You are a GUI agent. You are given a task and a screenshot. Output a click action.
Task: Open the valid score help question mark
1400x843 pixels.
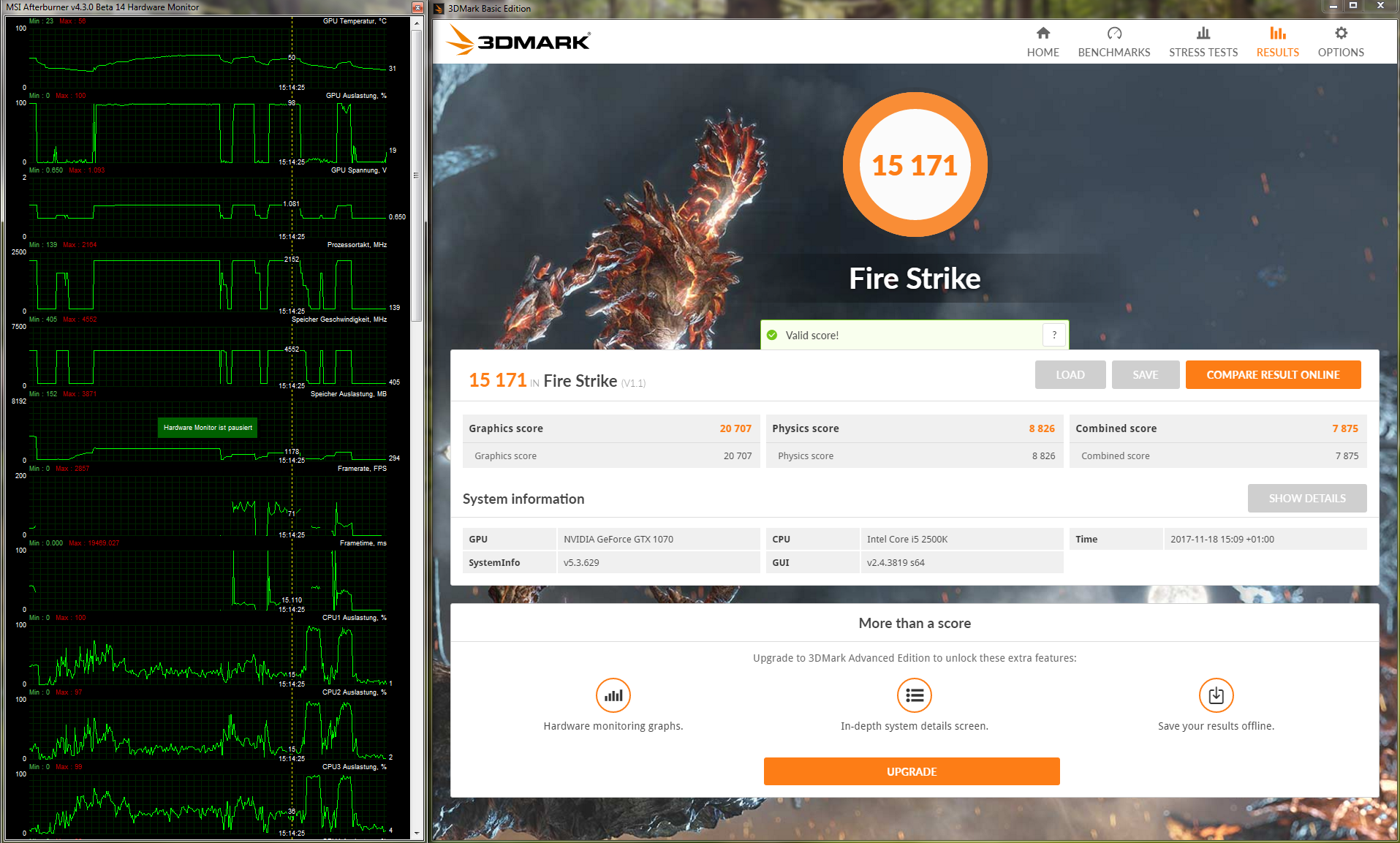coord(1053,335)
